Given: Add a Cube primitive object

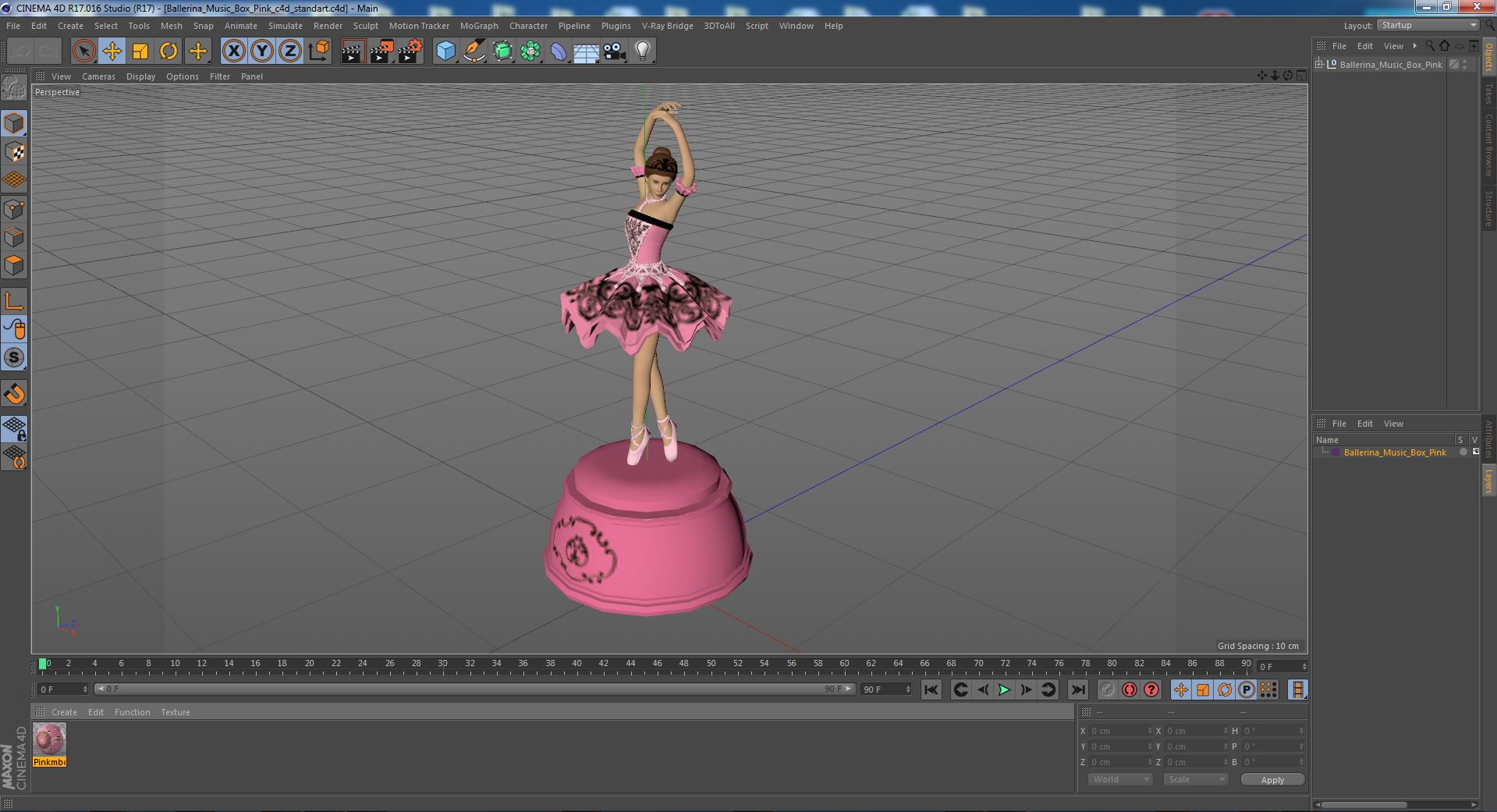Looking at the screenshot, I should click(445, 51).
